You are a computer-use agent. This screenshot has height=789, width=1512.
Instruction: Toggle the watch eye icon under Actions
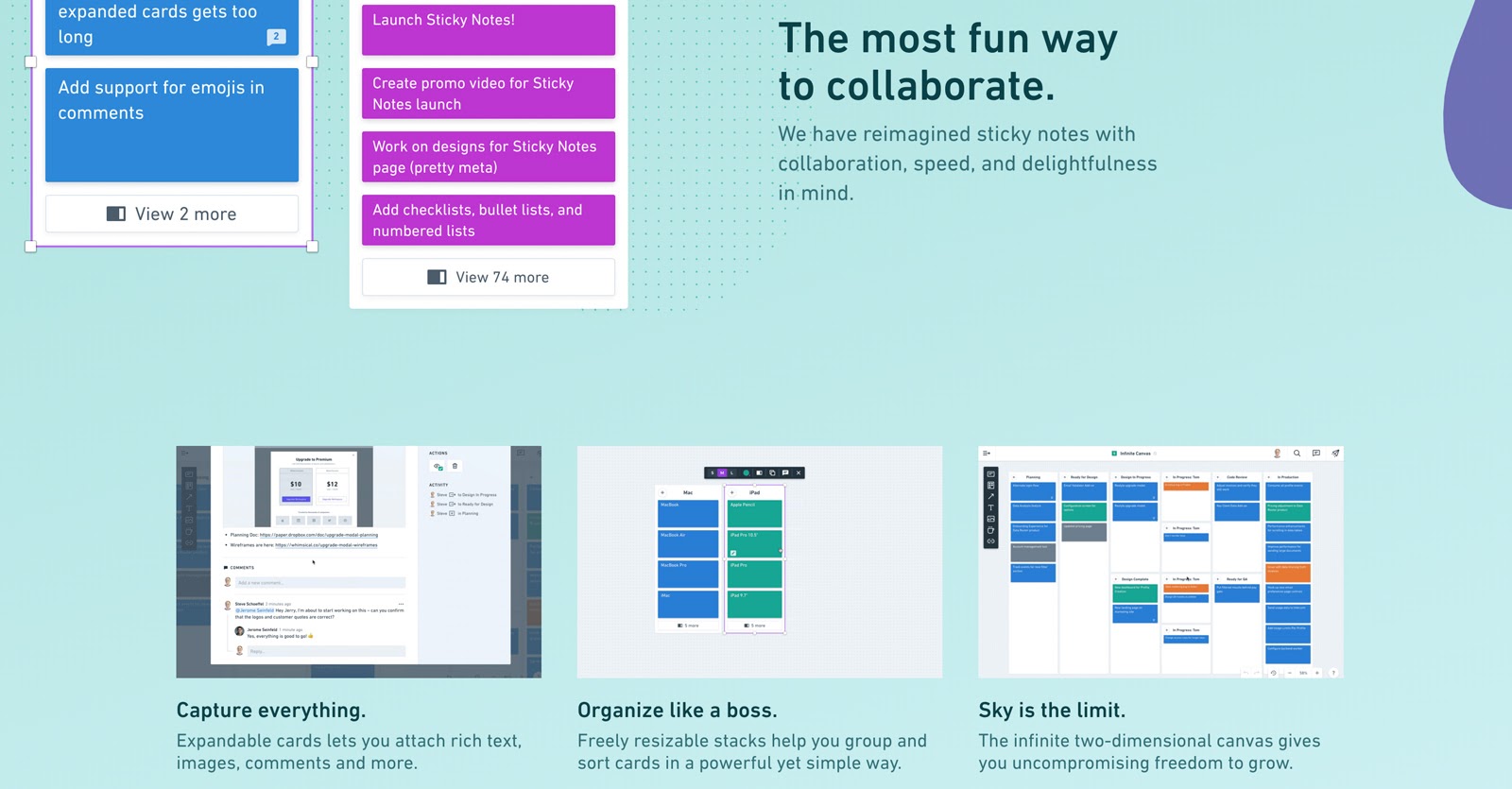click(437, 466)
